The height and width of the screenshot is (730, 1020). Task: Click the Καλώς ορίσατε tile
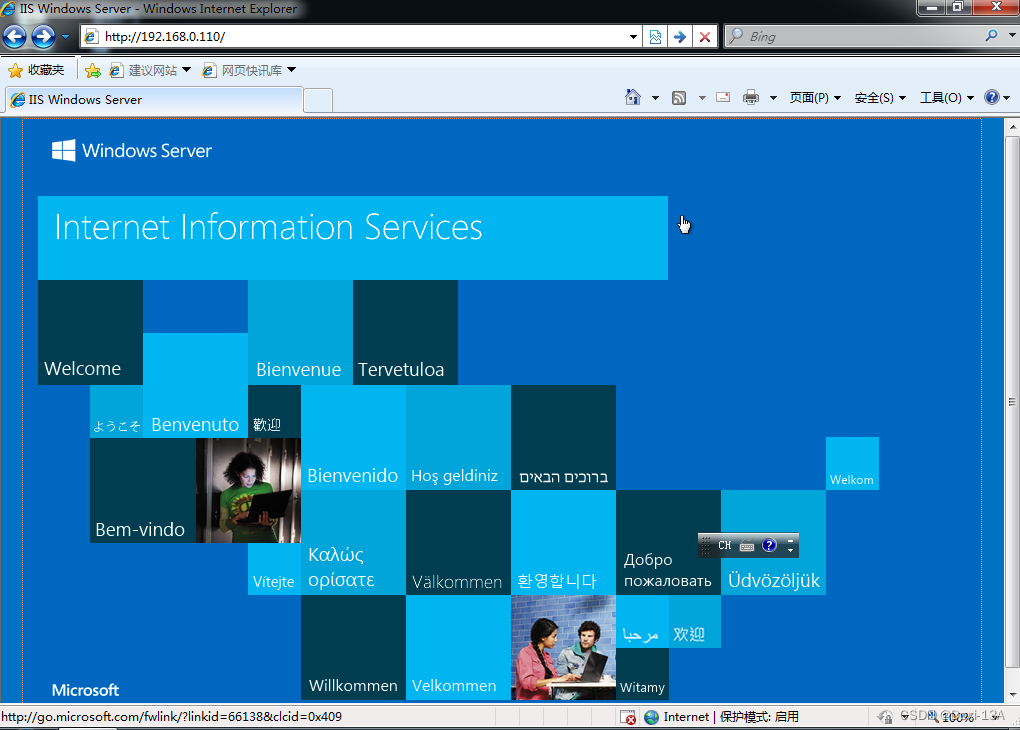[353, 543]
